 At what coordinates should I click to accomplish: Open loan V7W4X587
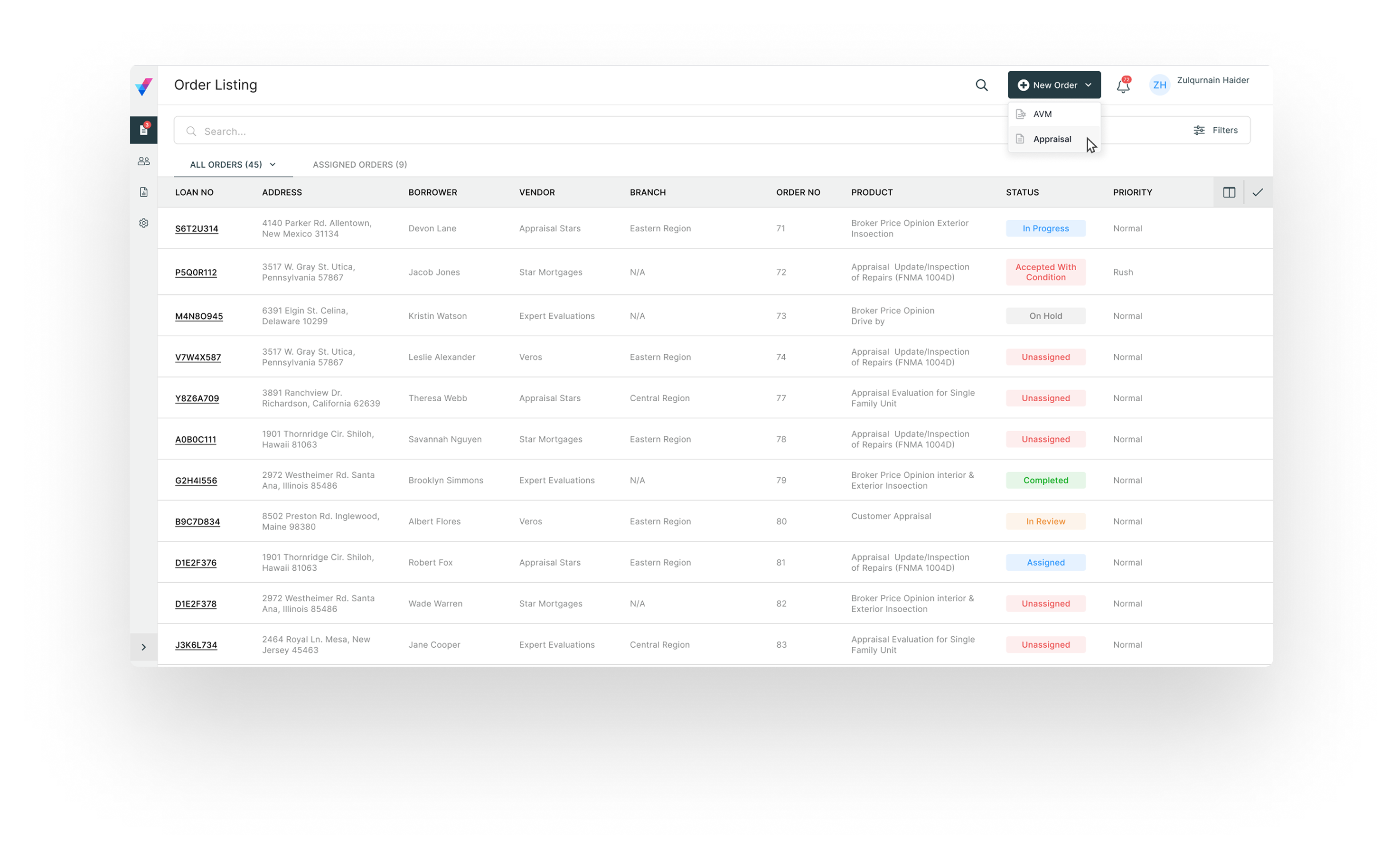(x=197, y=357)
